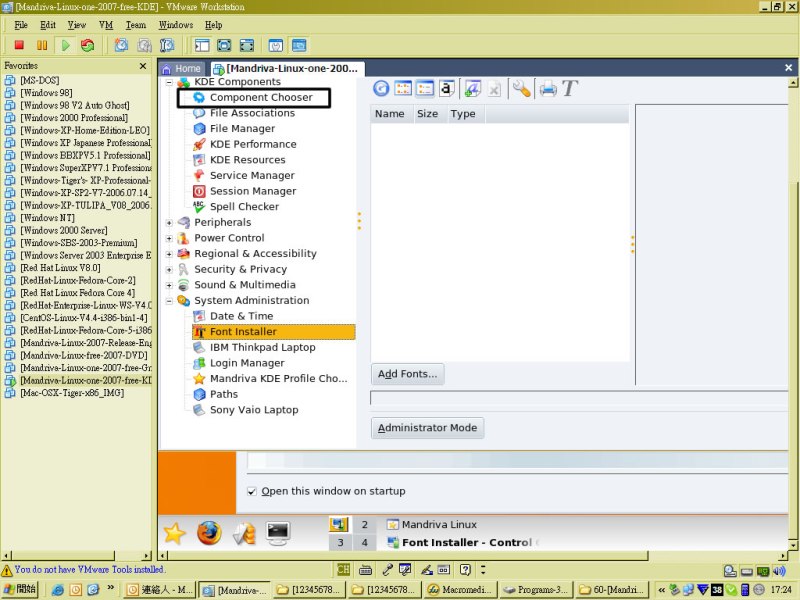Toggle the sidebar display toolbar icon
The height and width of the screenshot is (600, 800).
click(x=202, y=45)
